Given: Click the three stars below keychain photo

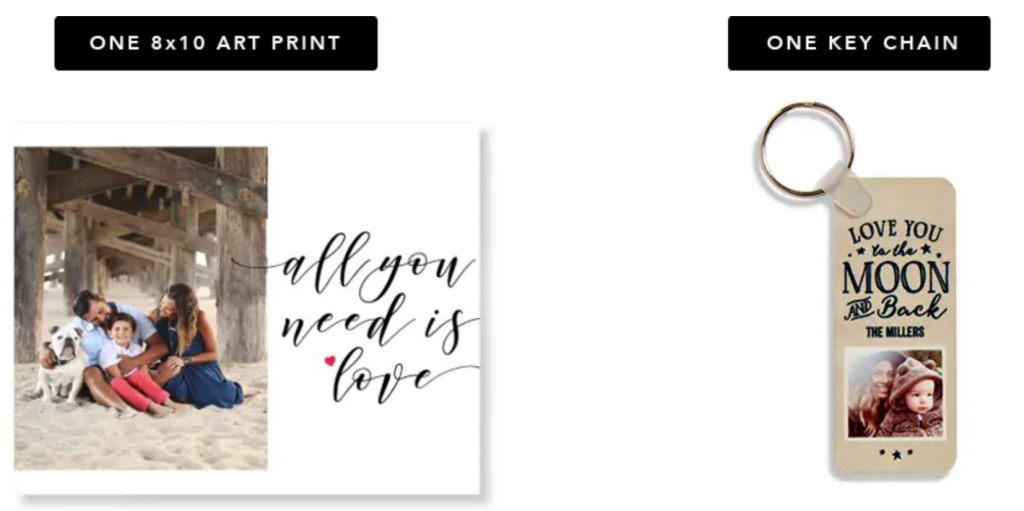Looking at the screenshot, I should [895, 452].
